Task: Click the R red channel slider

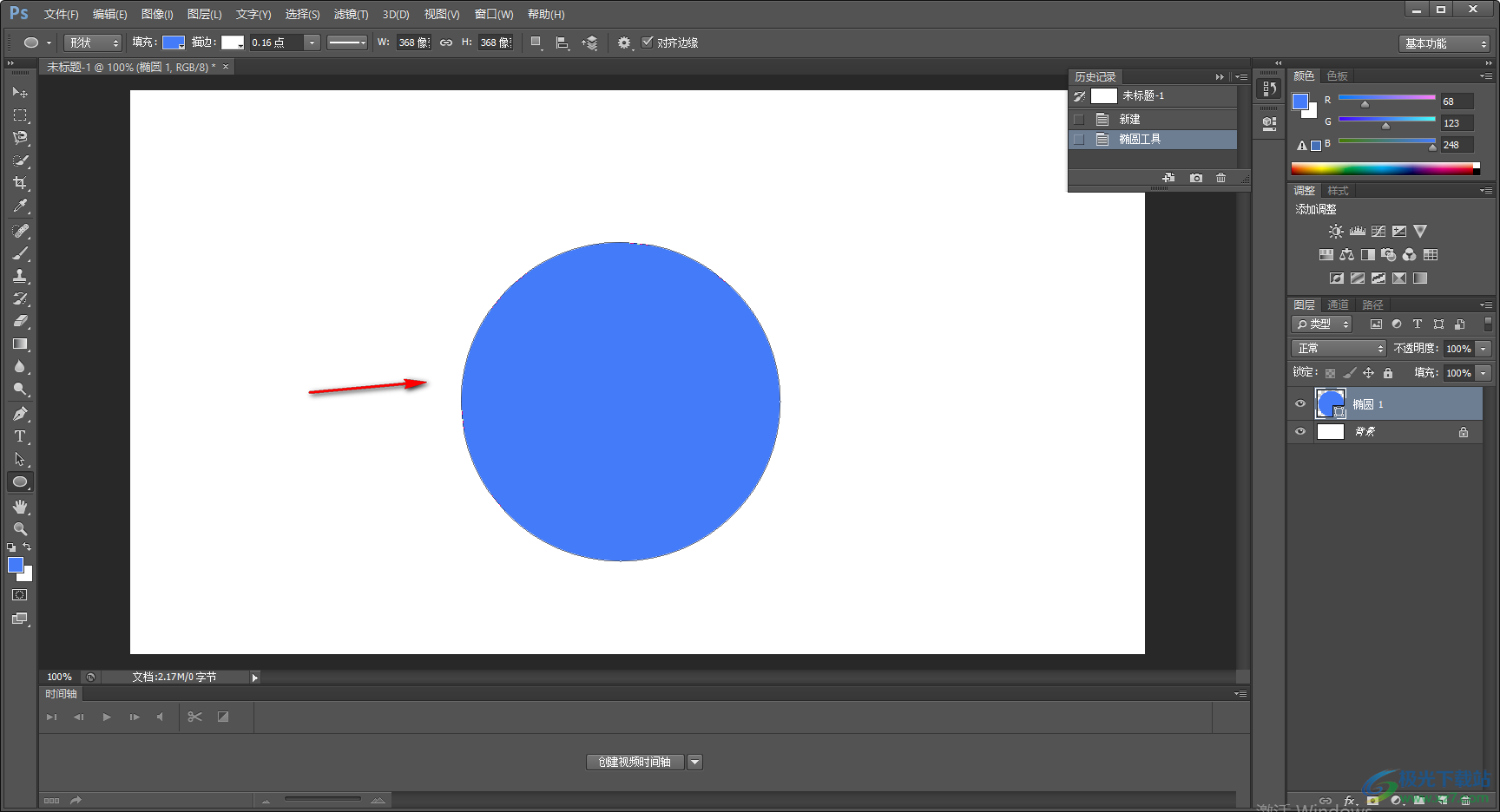Action: point(1386,97)
